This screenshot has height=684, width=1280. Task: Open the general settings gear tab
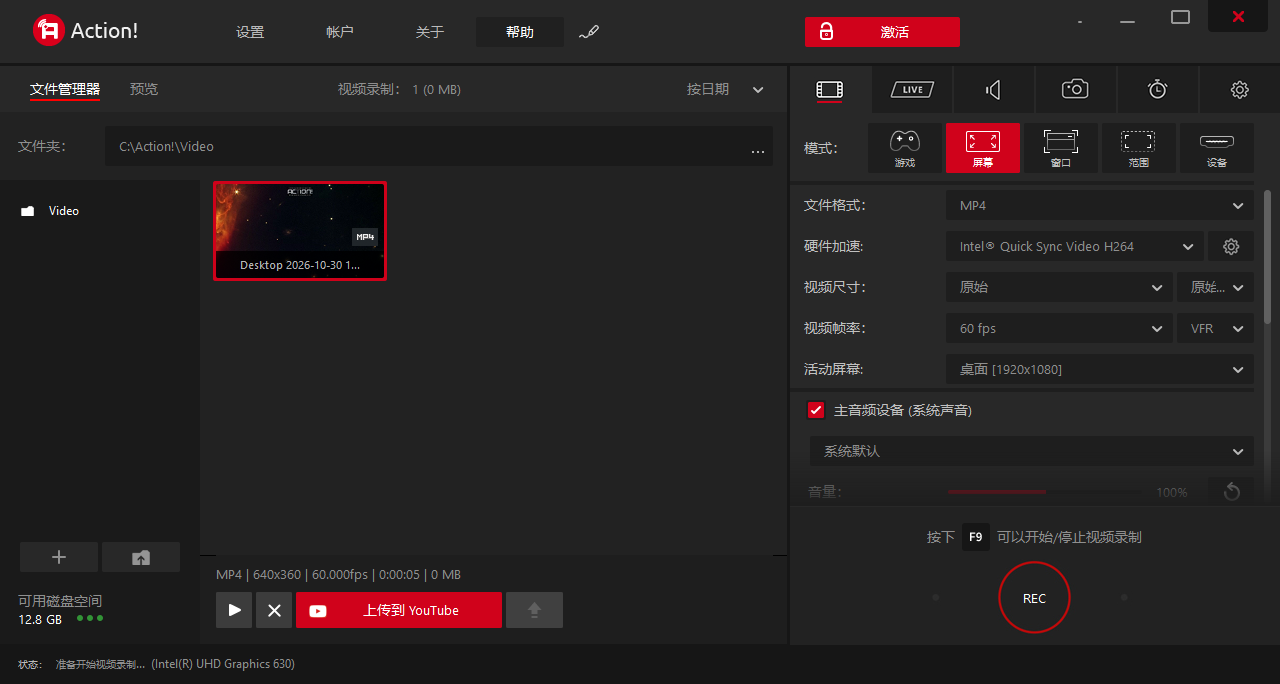coord(1240,90)
